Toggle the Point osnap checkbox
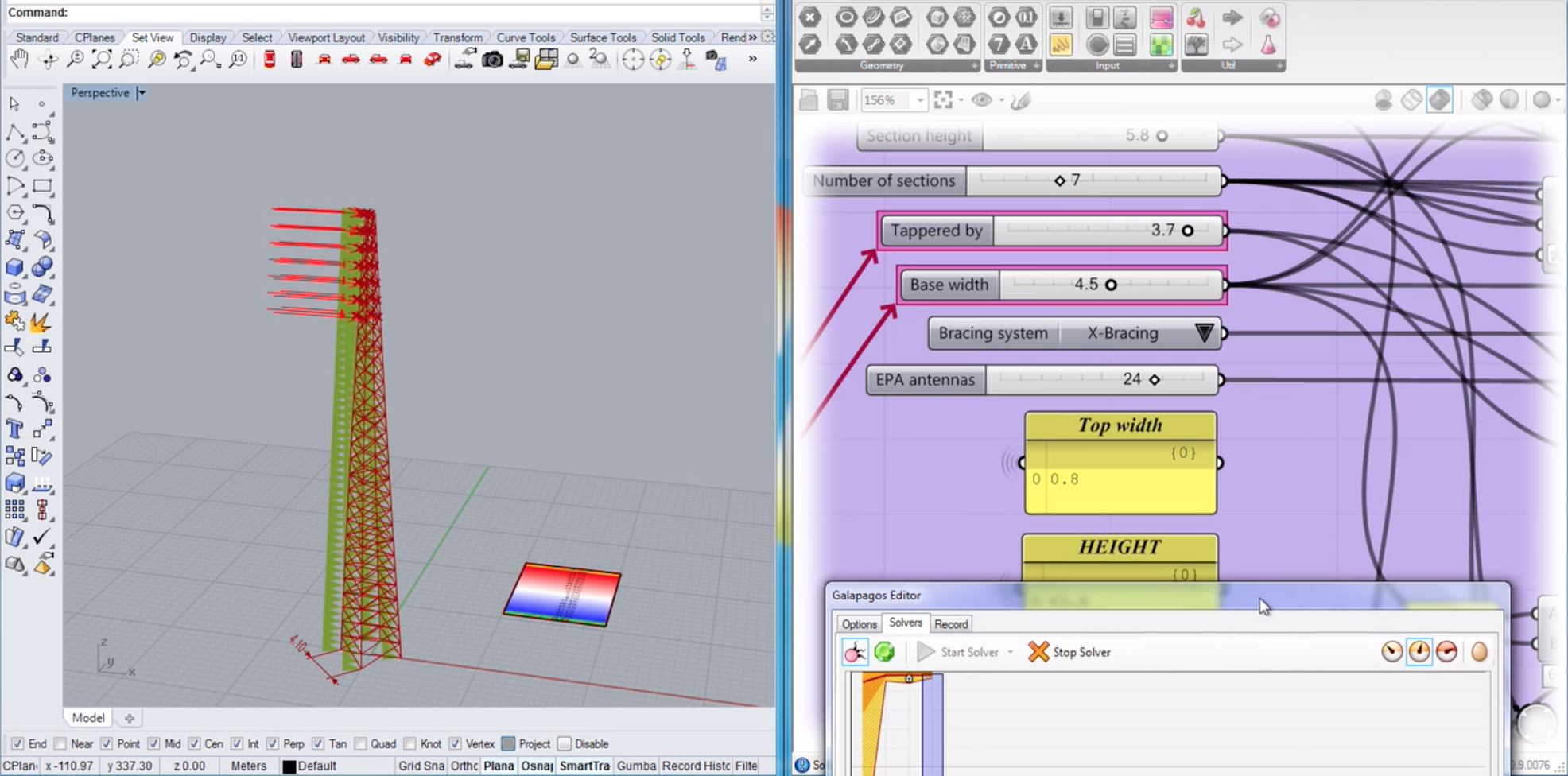Image resolution: width=1568 pixels, height=776 pixels. point(107,744)
